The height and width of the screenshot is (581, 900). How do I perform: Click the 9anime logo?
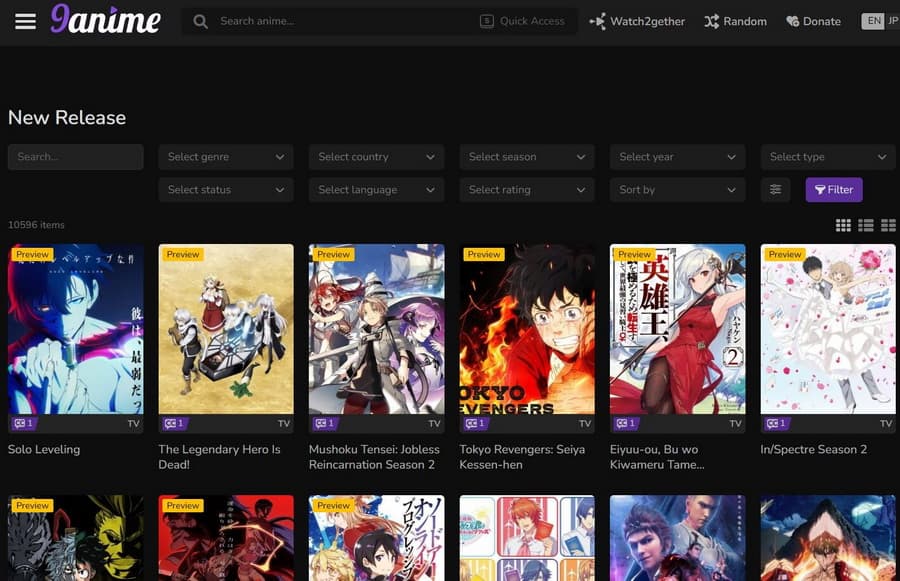pyautogui.click(x=105, y=20)
